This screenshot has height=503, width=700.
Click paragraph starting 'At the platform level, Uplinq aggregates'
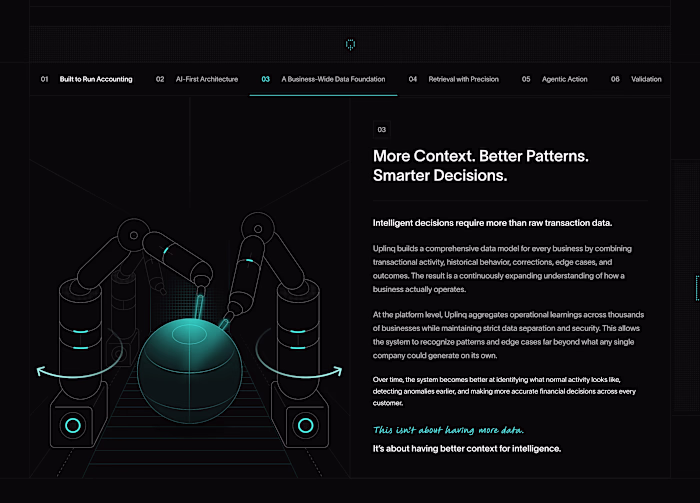[508, 335]
